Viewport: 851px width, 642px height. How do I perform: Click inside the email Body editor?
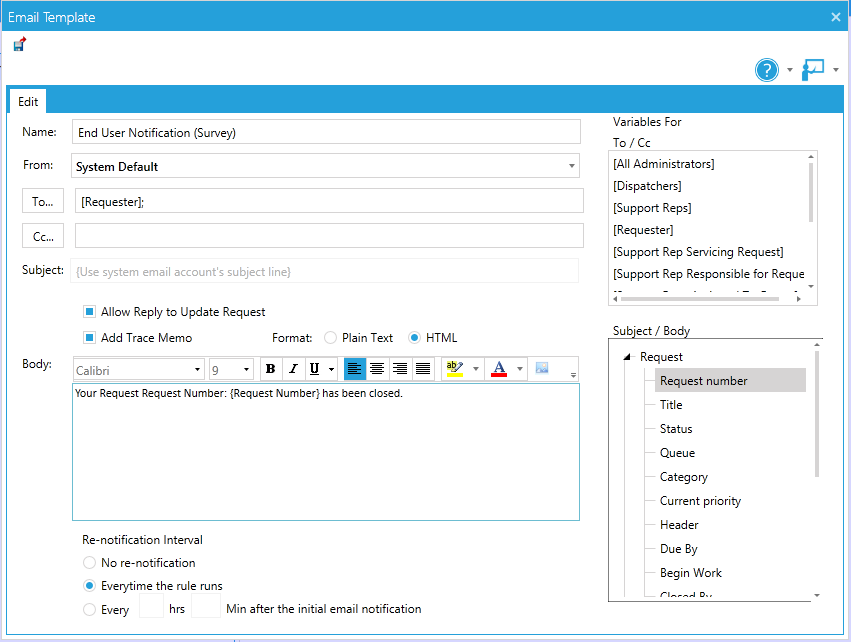(326, 452)
